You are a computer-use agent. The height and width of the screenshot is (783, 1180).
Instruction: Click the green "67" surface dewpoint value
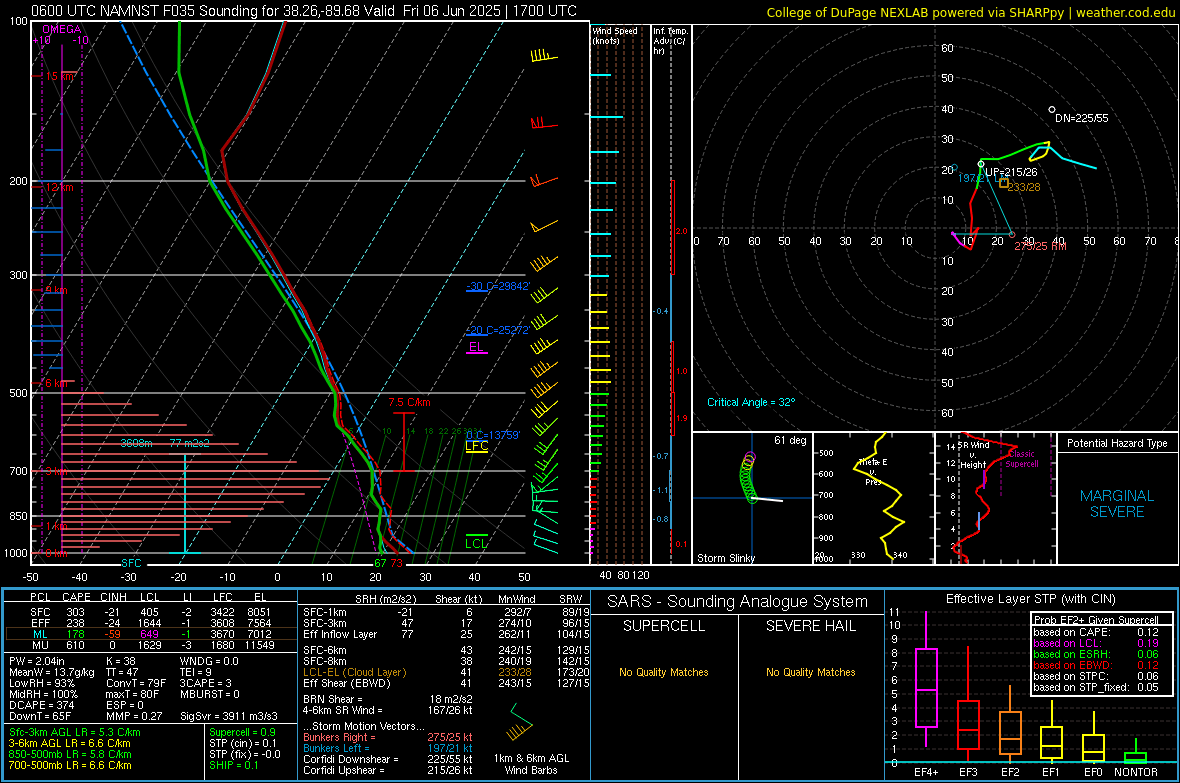[x=380, y=563]
